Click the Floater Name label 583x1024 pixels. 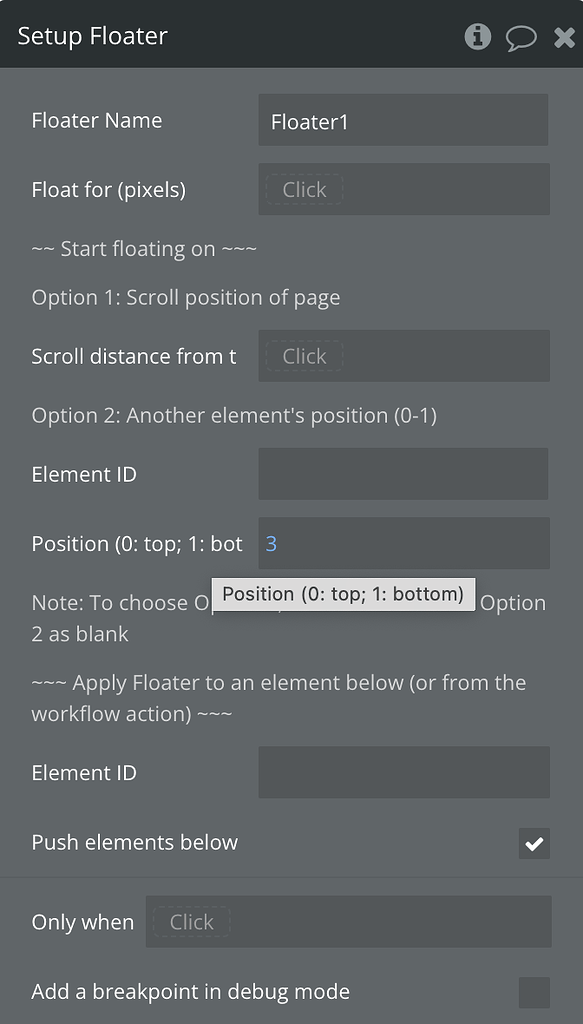96,120
